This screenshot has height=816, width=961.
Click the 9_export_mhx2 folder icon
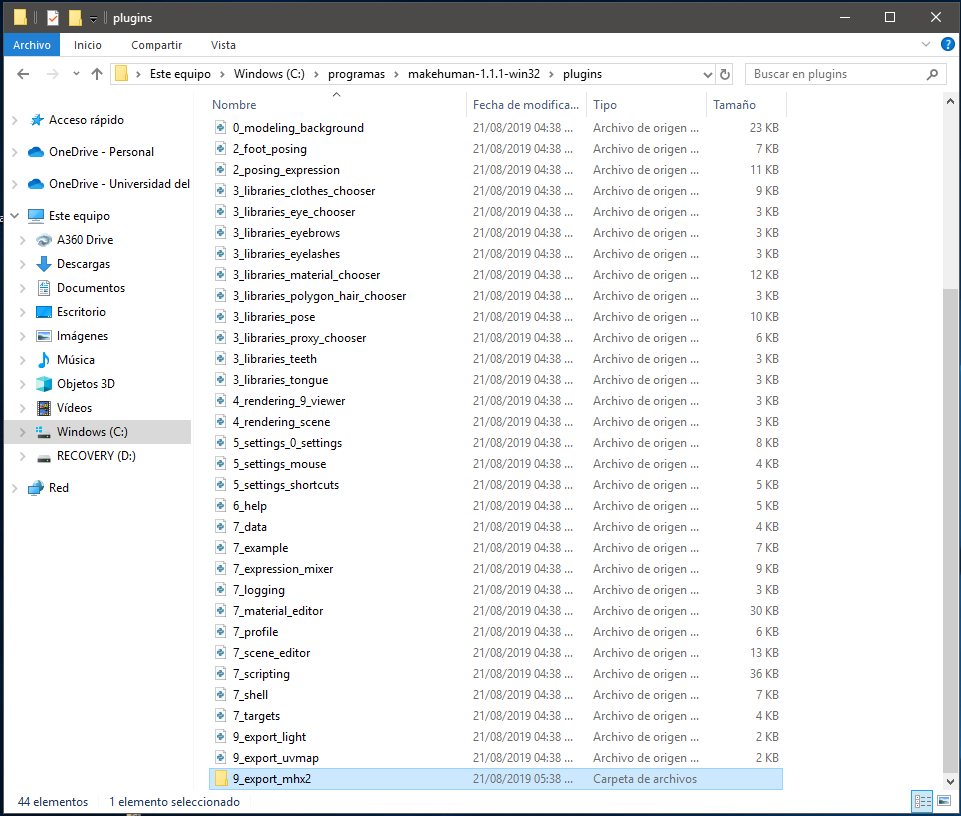pos(222,779)
